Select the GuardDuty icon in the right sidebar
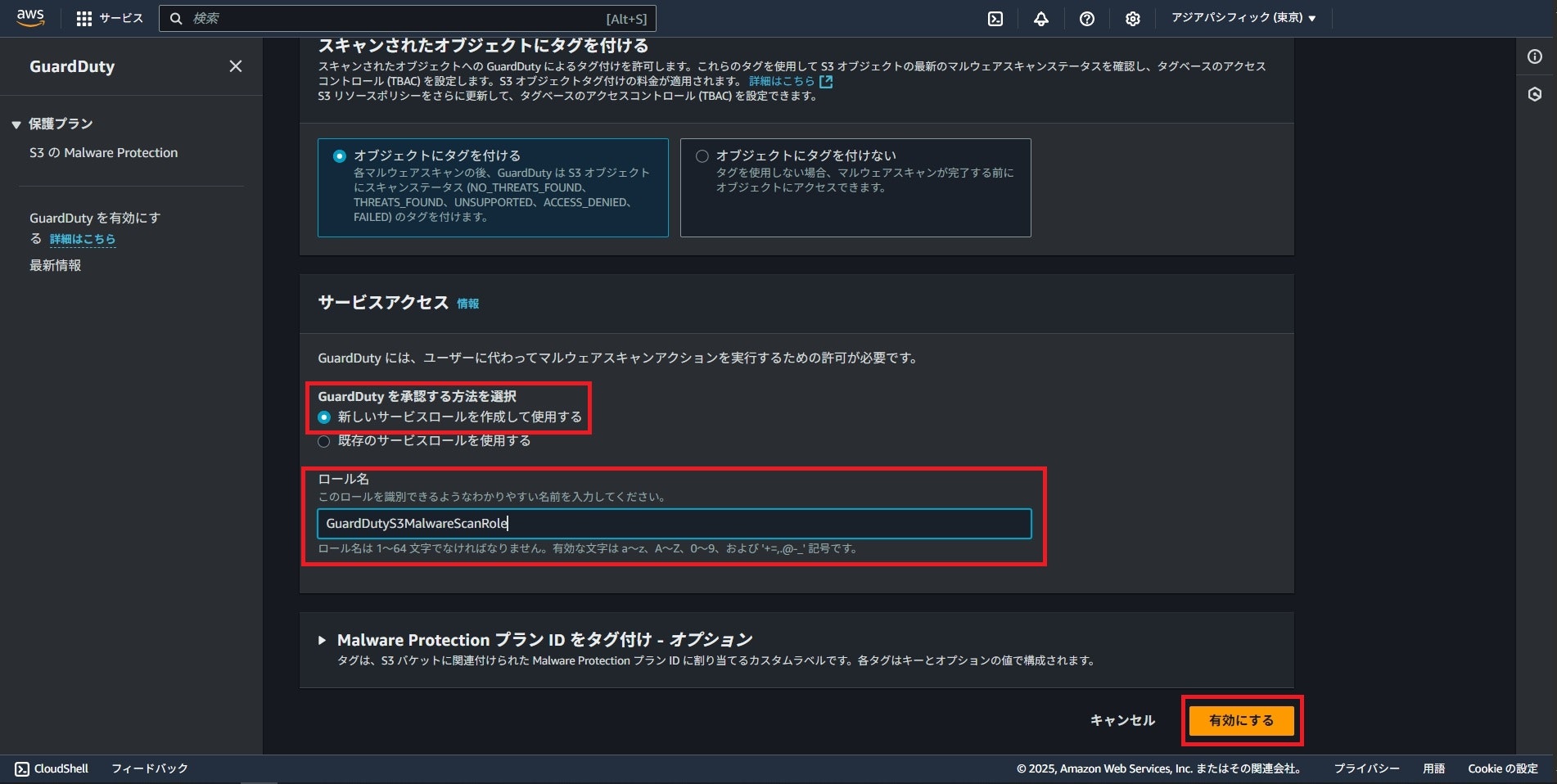Image resolution: width=1557 pixels, height=784 pixels. coord(1535,95)
